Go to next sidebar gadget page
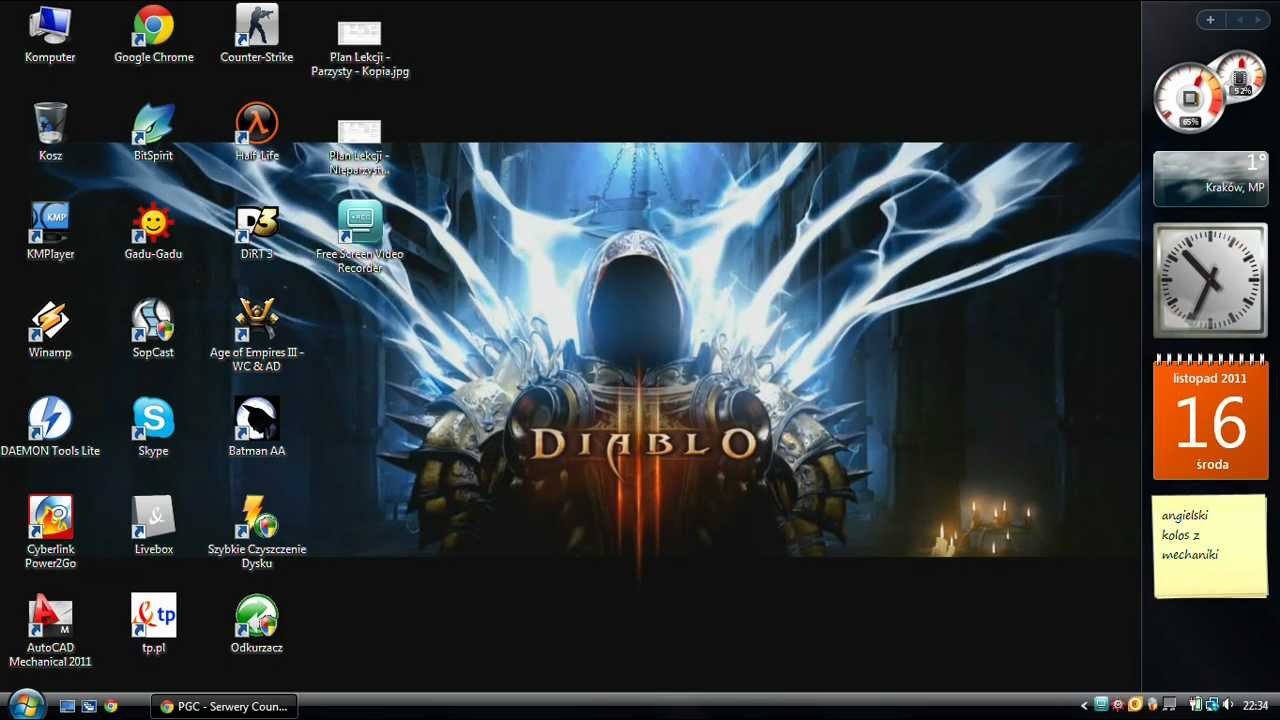 (x=1257, y=20)
